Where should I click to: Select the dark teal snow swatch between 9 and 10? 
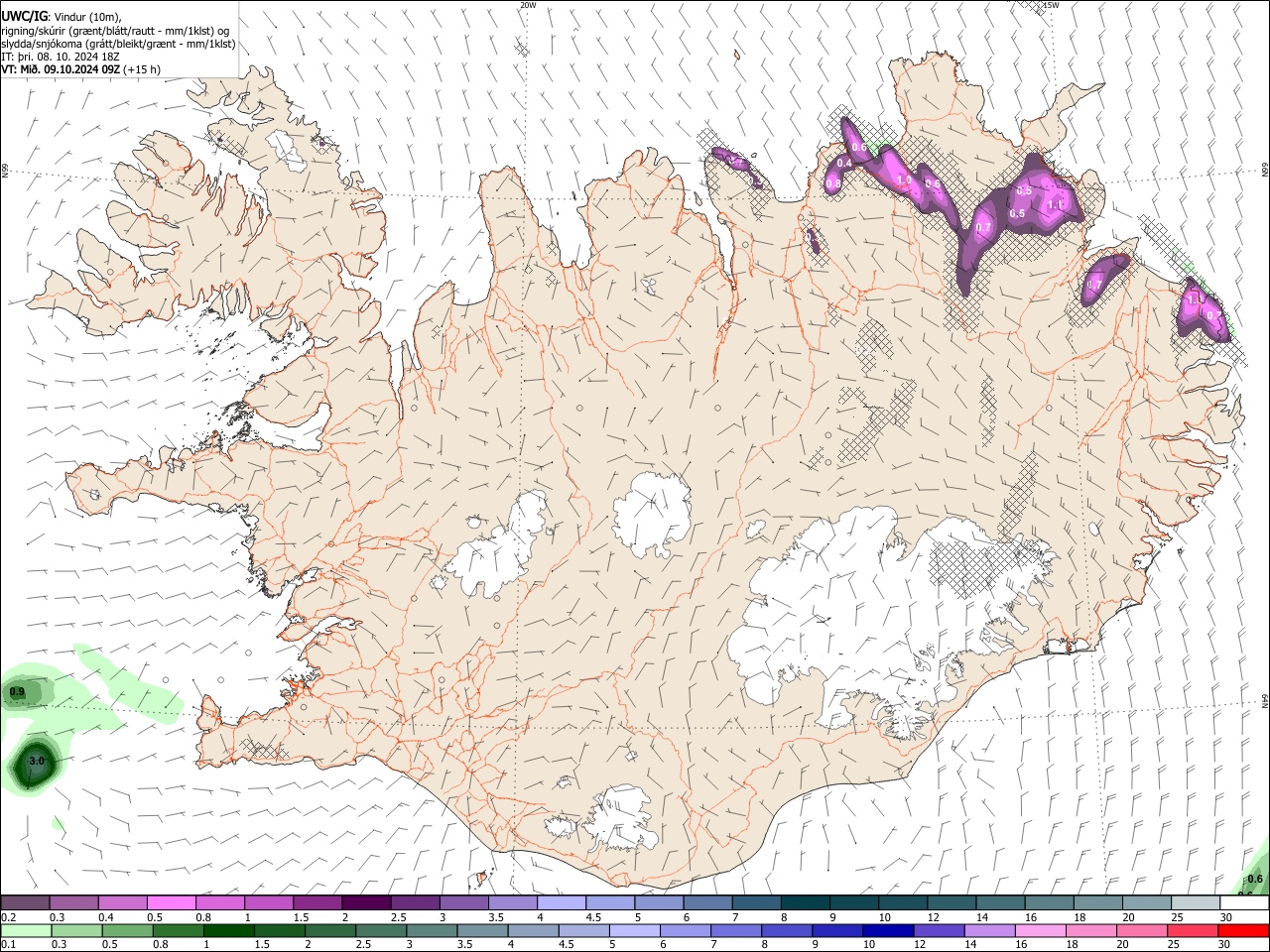pos(853,902)
